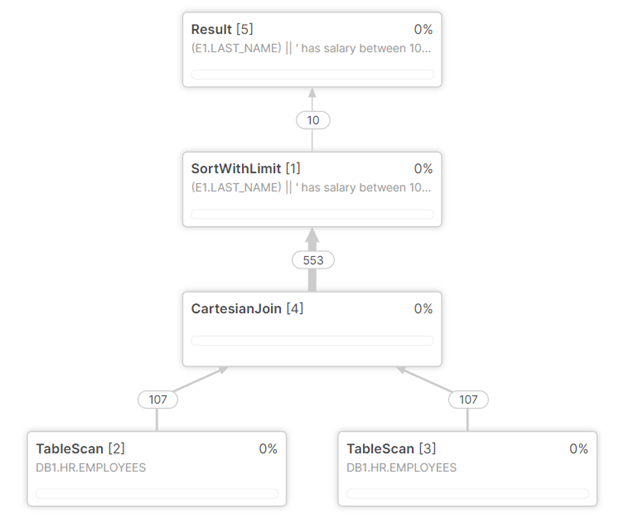The height and width of the screenshot is (523, 624).
Task: Open the CartesianJoin [4] node details
Action: (x=312, y=329)
